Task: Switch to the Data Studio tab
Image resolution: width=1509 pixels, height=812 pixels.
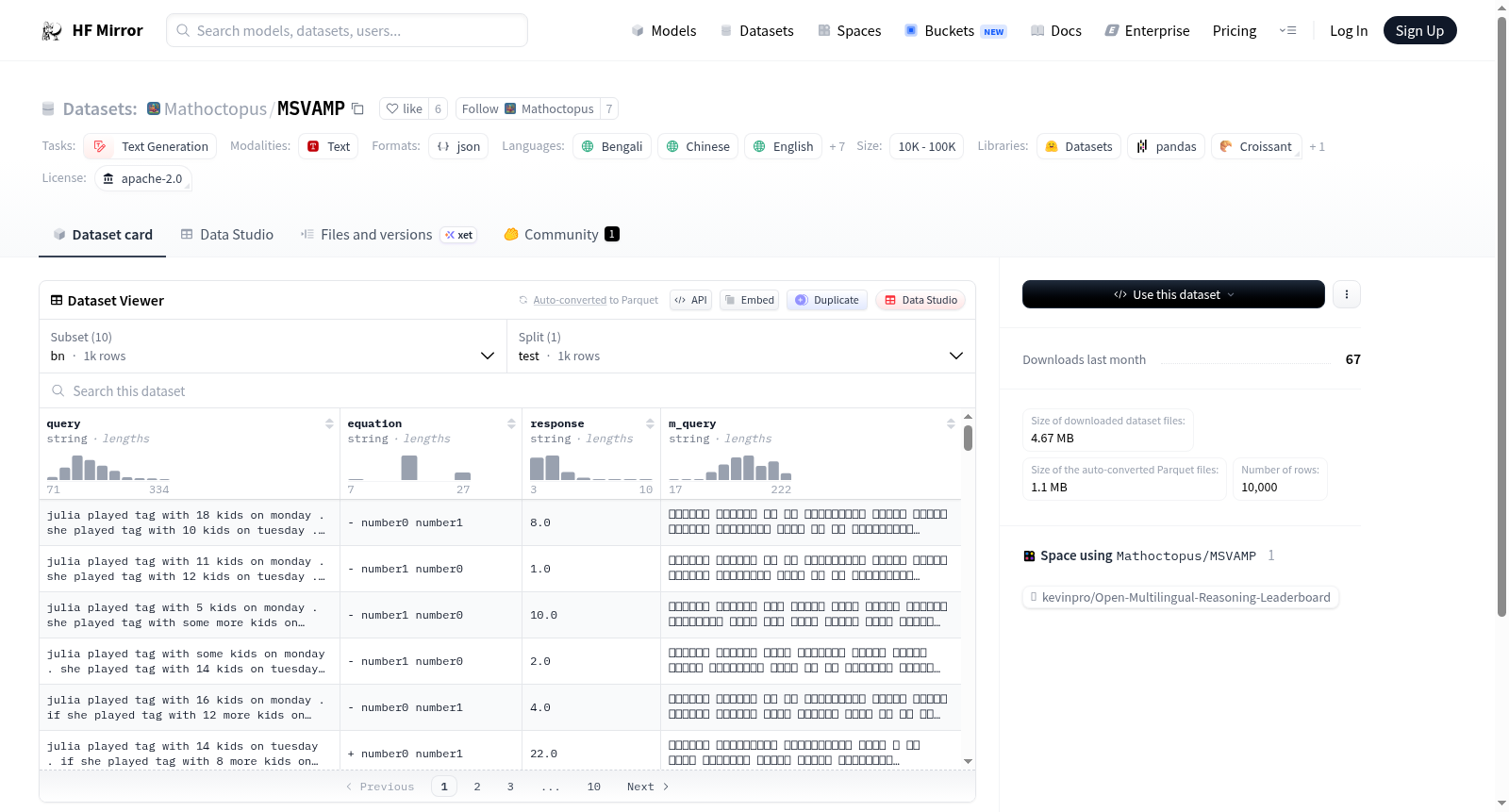Action: point(227,235)
